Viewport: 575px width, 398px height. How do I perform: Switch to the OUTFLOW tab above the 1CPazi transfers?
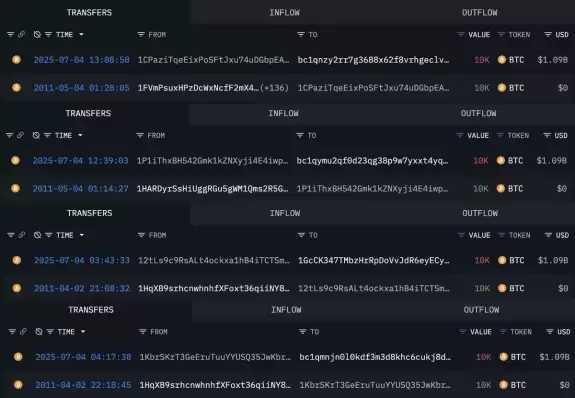(479, 12)
